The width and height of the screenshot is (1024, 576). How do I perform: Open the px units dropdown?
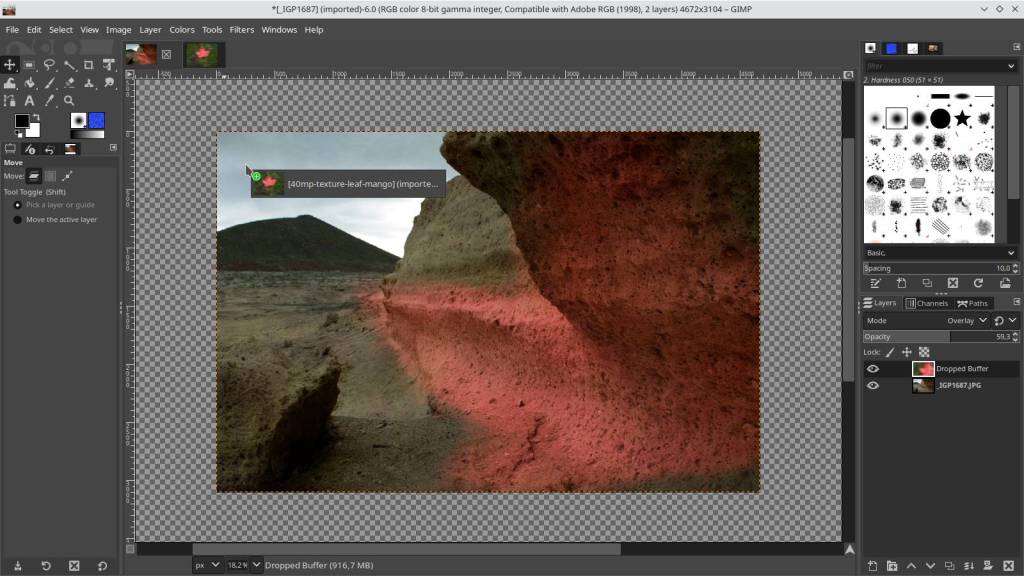pos(208,566)
